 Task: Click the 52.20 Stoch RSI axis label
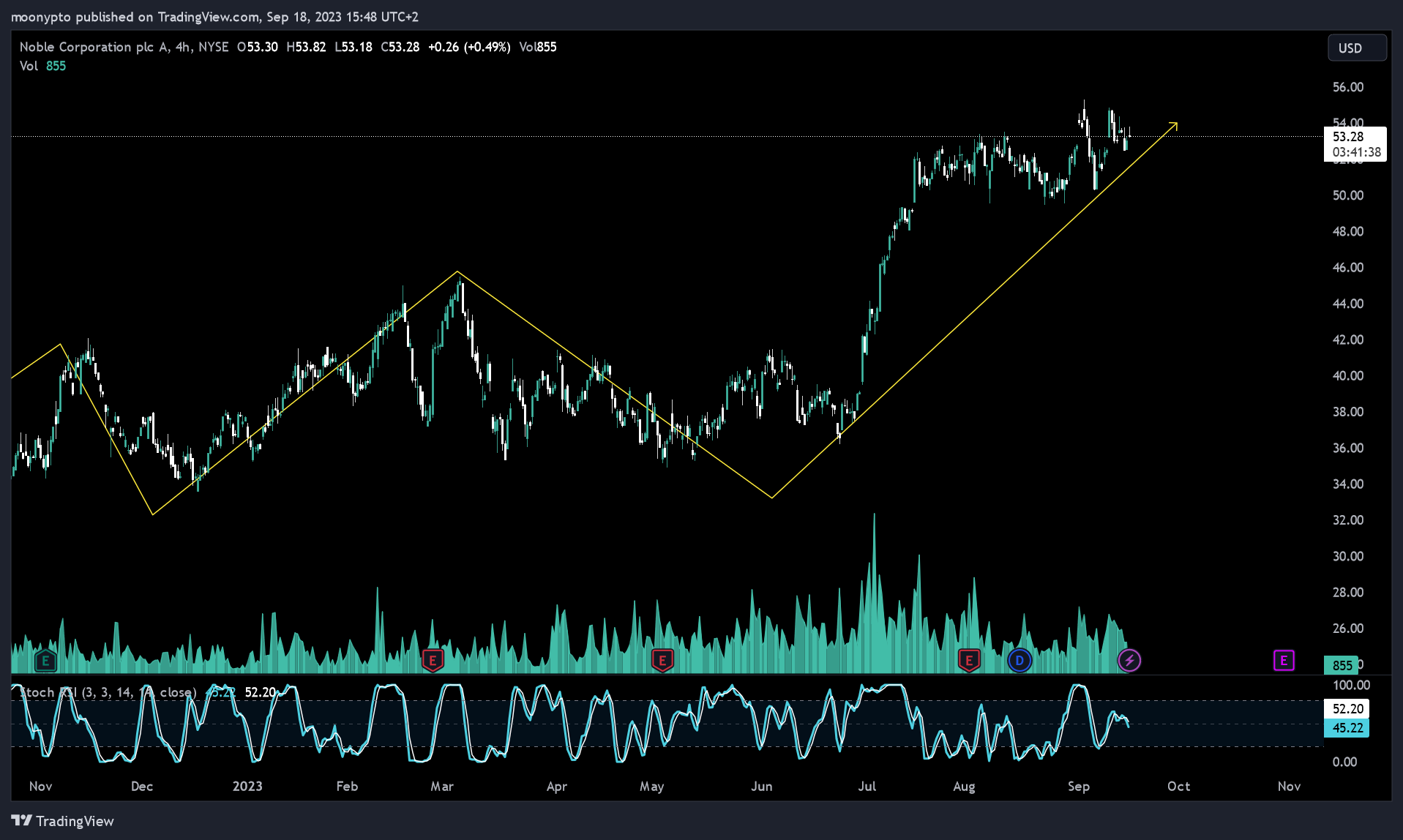1347,708
